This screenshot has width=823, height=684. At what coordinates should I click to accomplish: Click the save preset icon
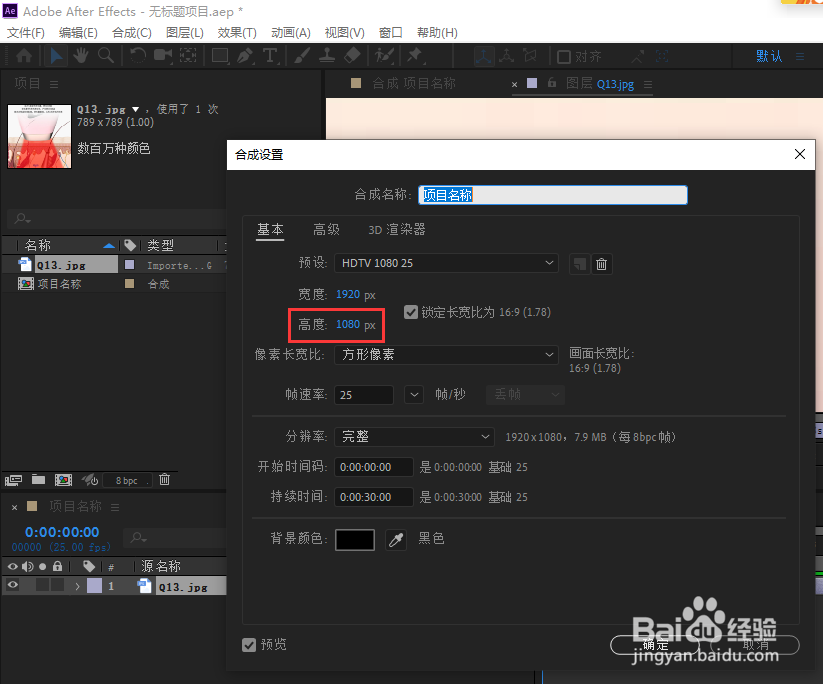[579, 264]
